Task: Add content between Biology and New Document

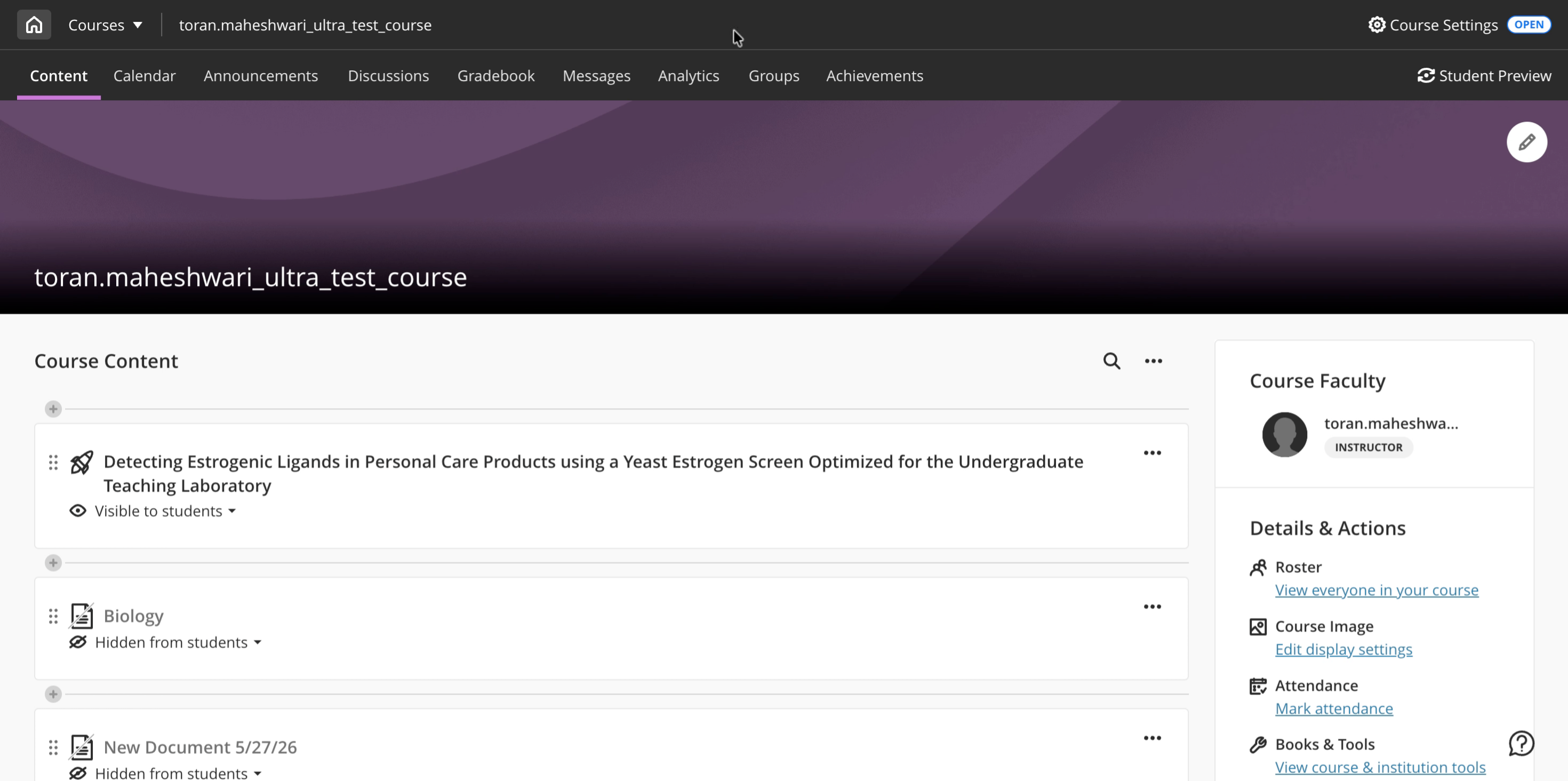Action: point(53,694)
